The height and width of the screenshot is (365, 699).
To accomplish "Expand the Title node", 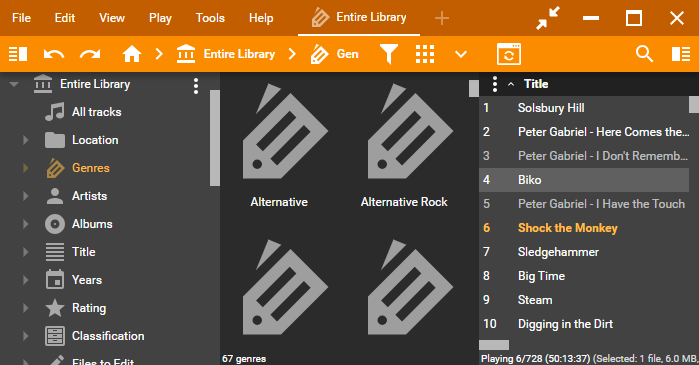I will [25, 252].
